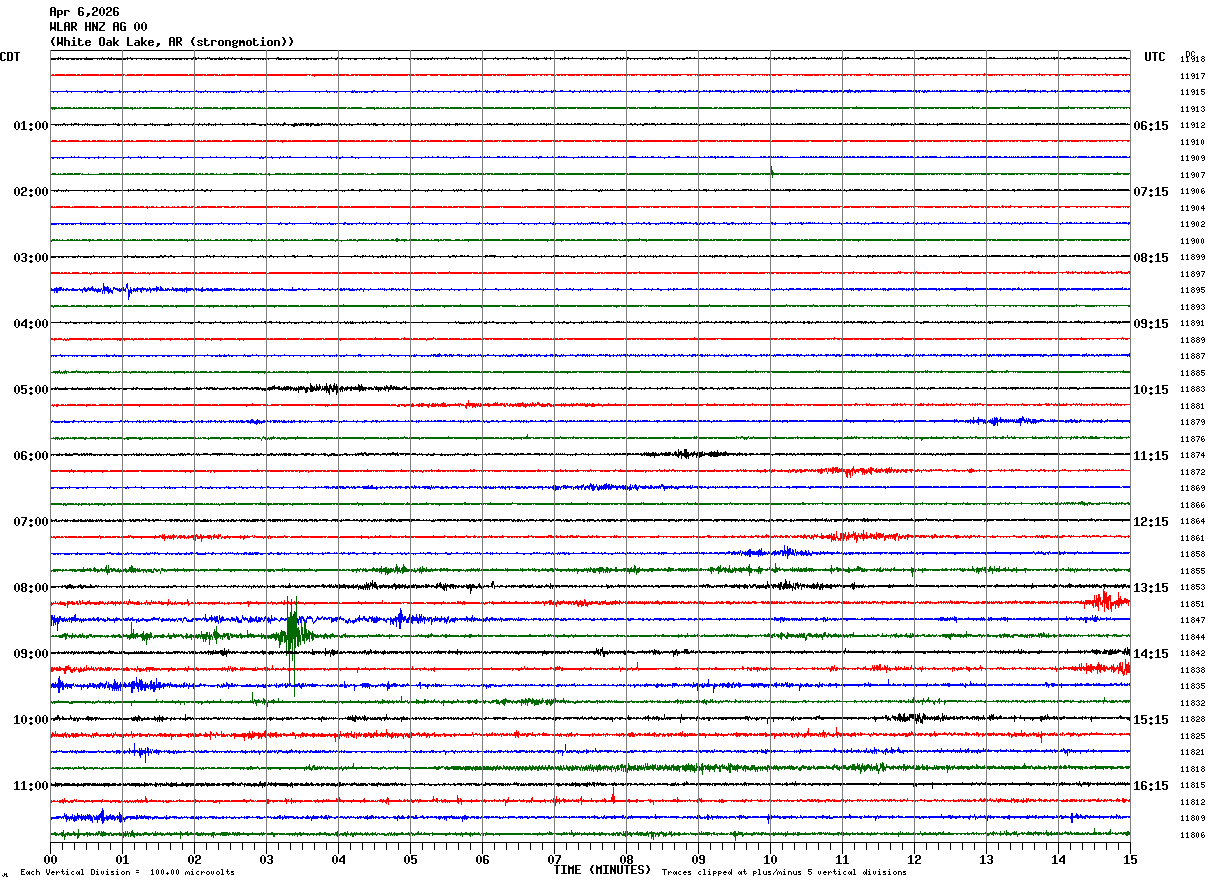This screenshot has width=1210, height=886.
Task: Click the "CDT" timezone label
Action: pos(10,57)
